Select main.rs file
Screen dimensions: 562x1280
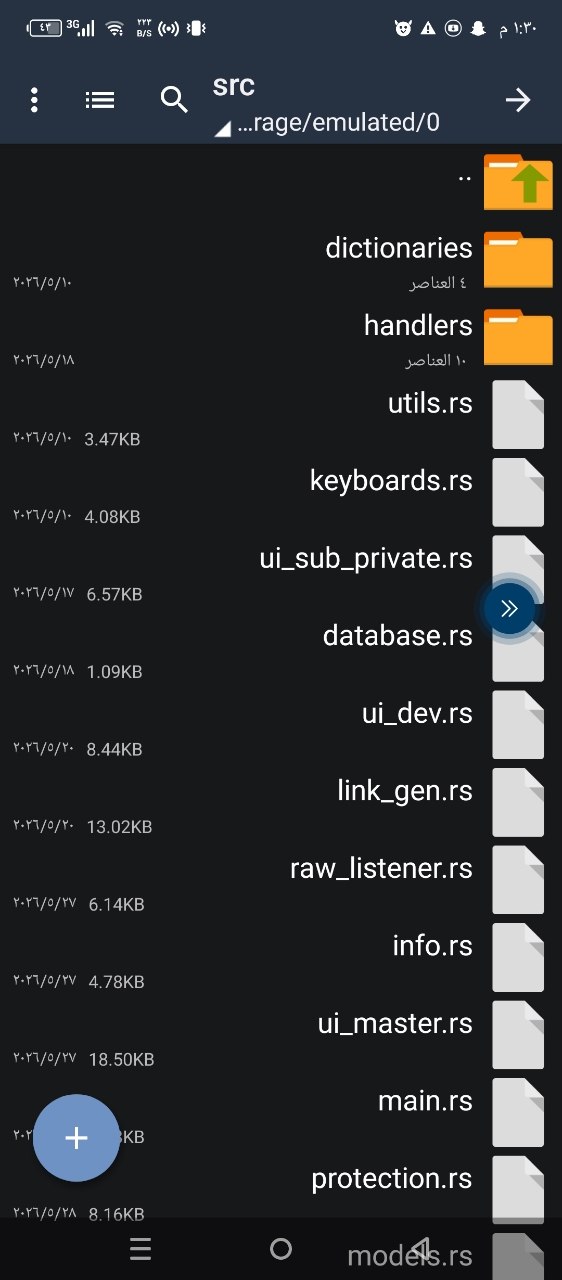coord(281,1113)
